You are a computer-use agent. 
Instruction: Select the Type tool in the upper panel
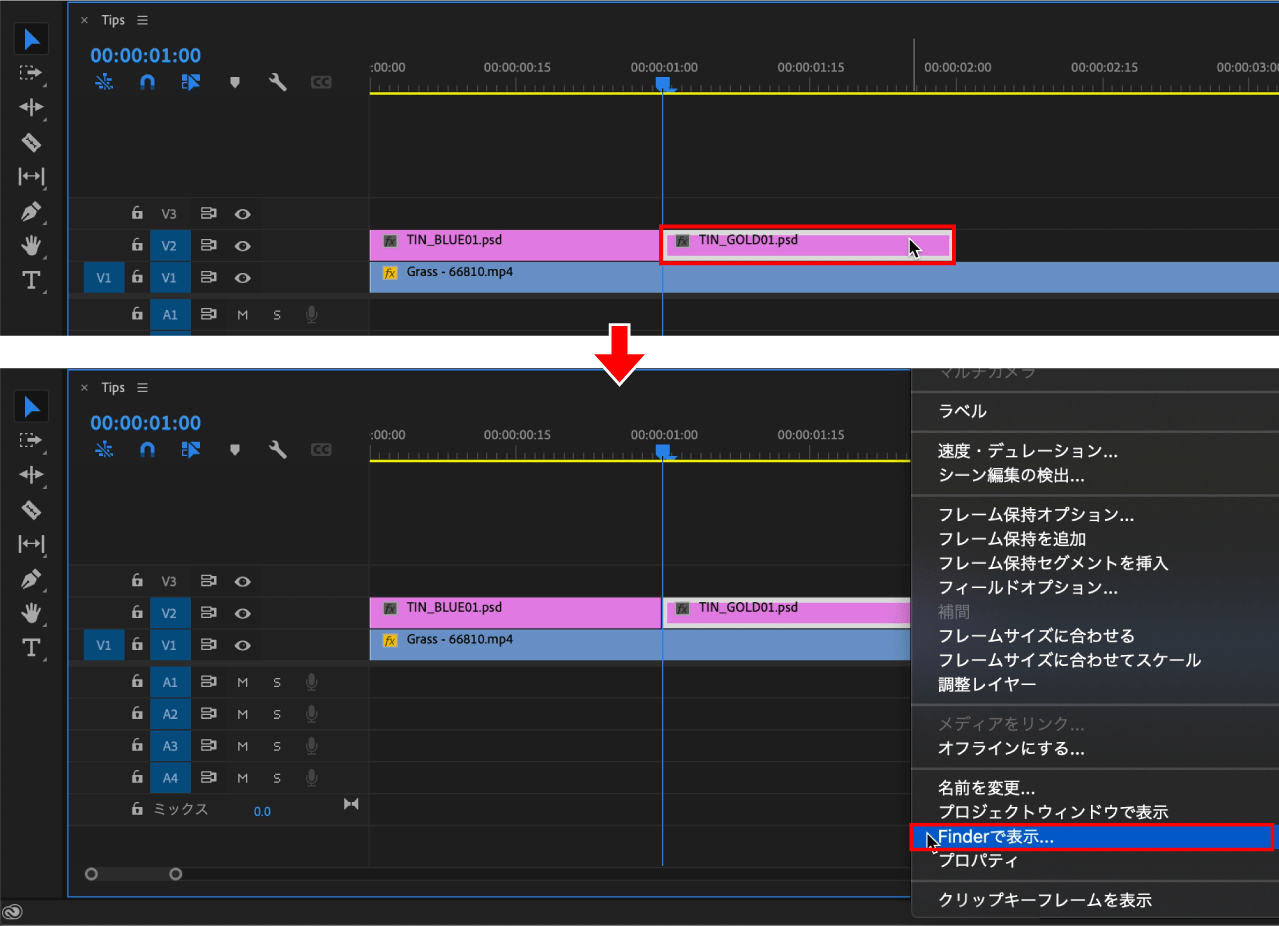[x=32, y=281]
